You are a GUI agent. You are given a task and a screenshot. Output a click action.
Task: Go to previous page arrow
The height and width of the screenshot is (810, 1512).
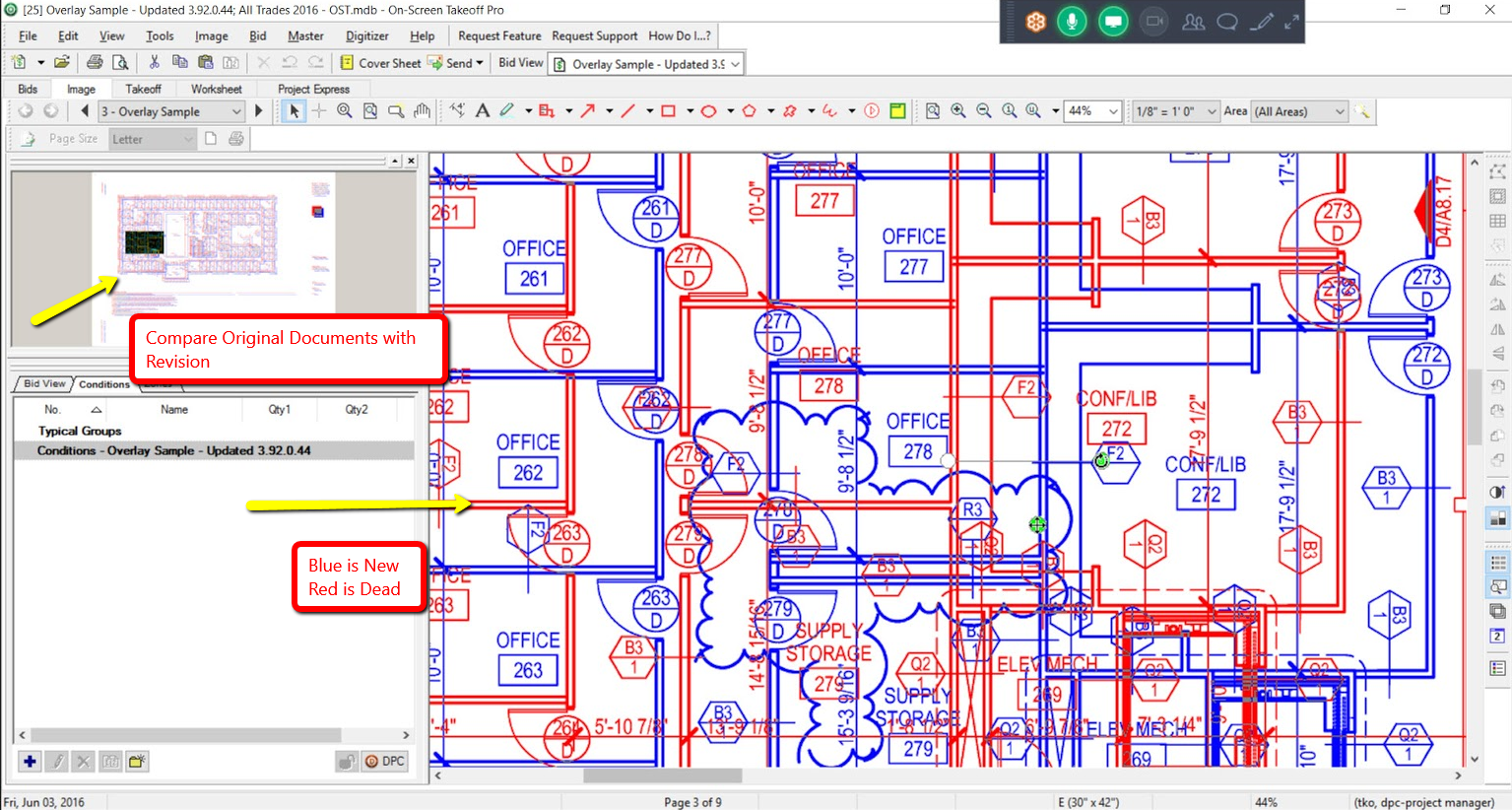pos(85,111)
